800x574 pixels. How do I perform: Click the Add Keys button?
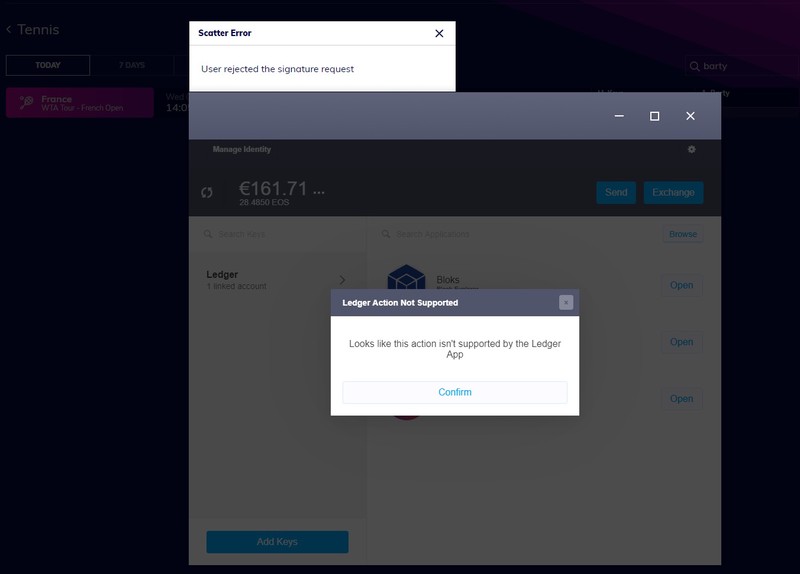coord(277,542)
